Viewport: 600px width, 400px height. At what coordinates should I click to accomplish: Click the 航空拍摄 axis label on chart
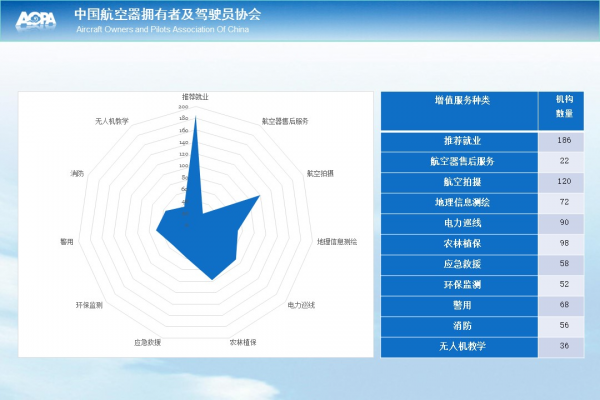pos(320,173)
